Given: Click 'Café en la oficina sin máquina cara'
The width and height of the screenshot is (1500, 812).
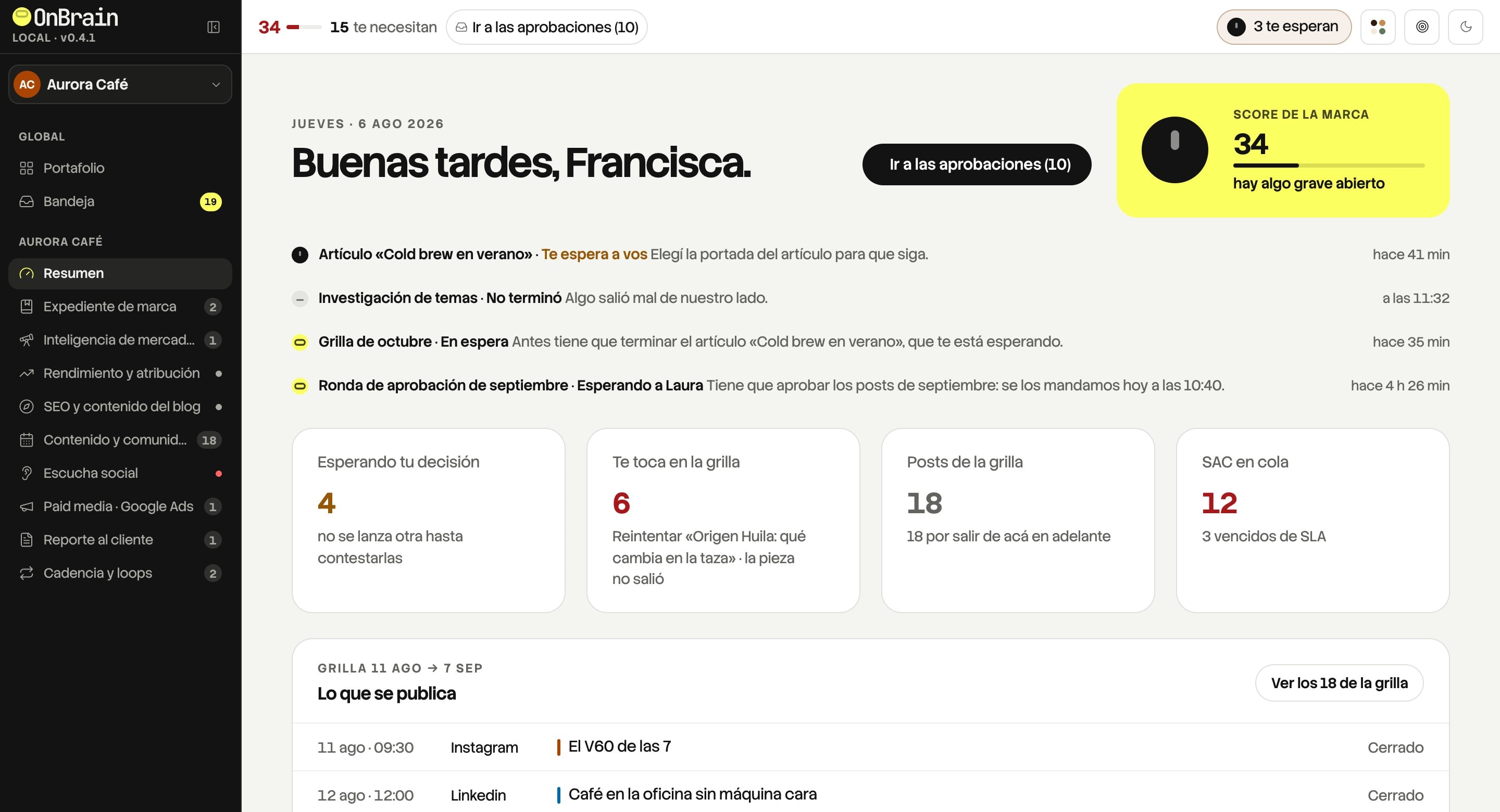Looking at the screenshot, I should pyautogui.click(x=692, y=794).
